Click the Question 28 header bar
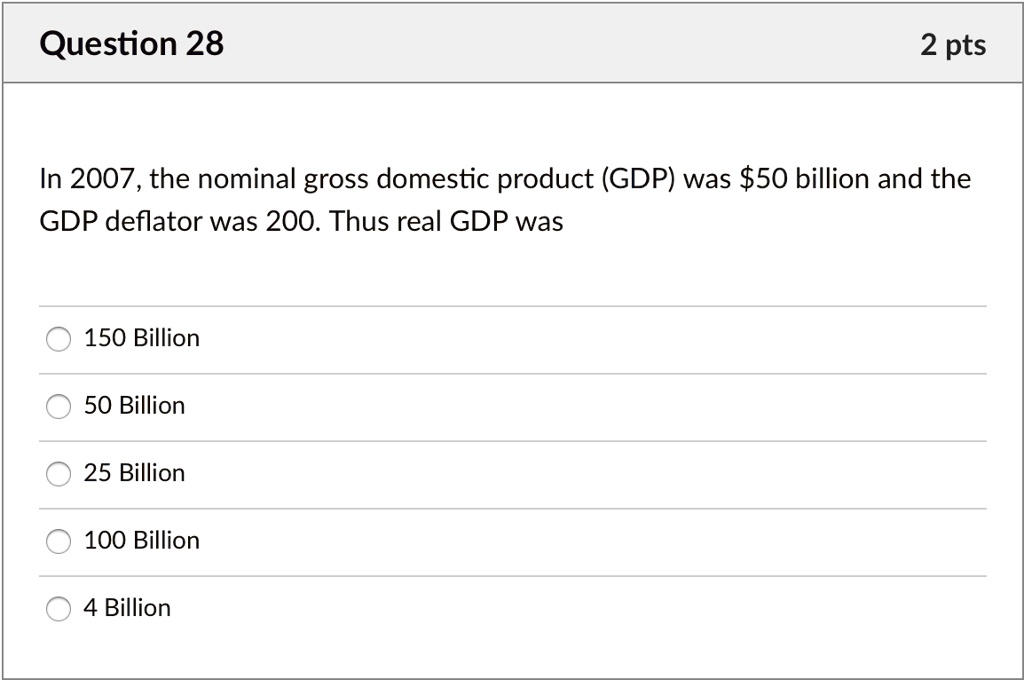This screenshot has width=1024, height=680. point(512,43)
